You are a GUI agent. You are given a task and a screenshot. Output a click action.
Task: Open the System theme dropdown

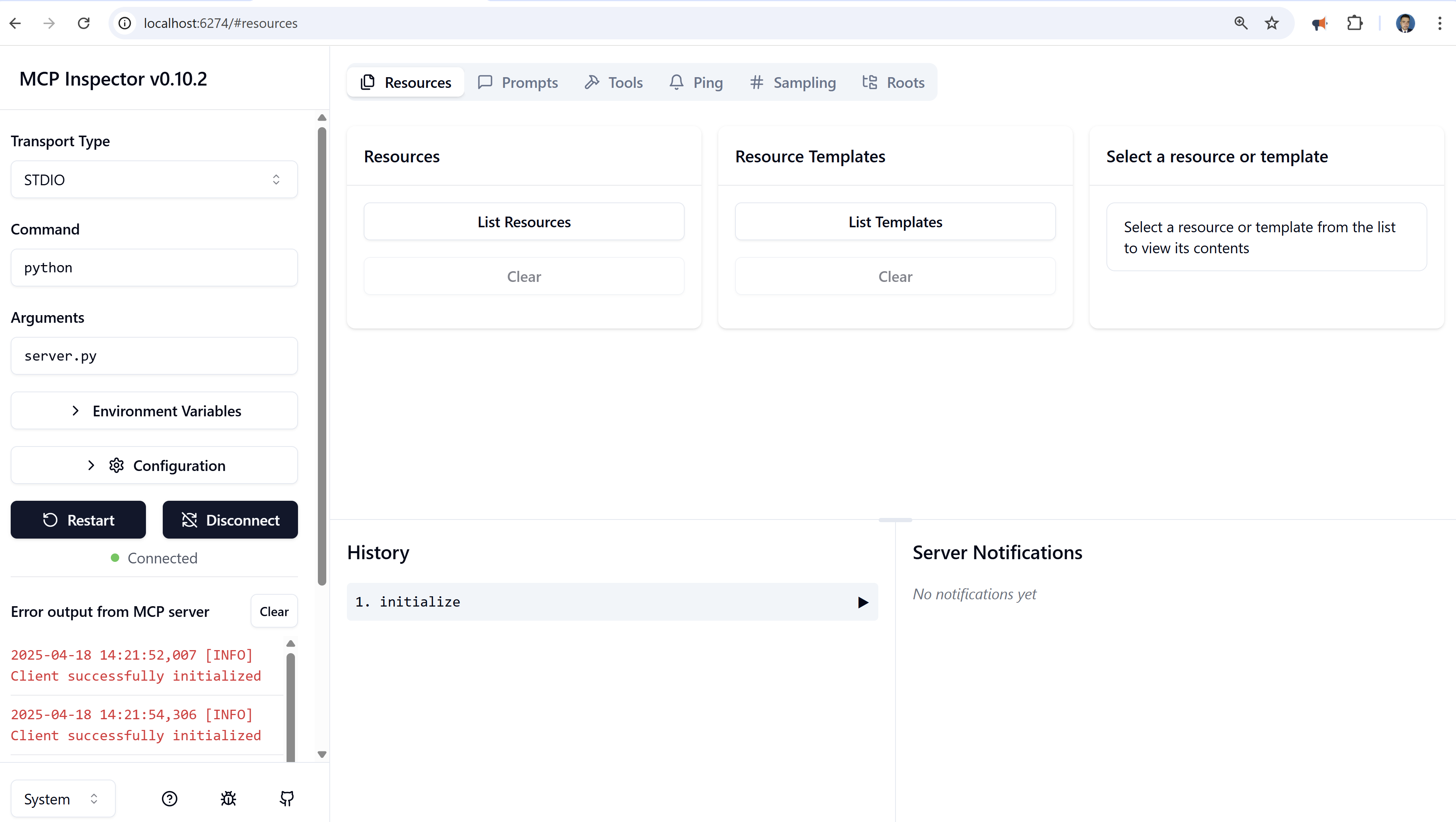[x=63, y=798]
